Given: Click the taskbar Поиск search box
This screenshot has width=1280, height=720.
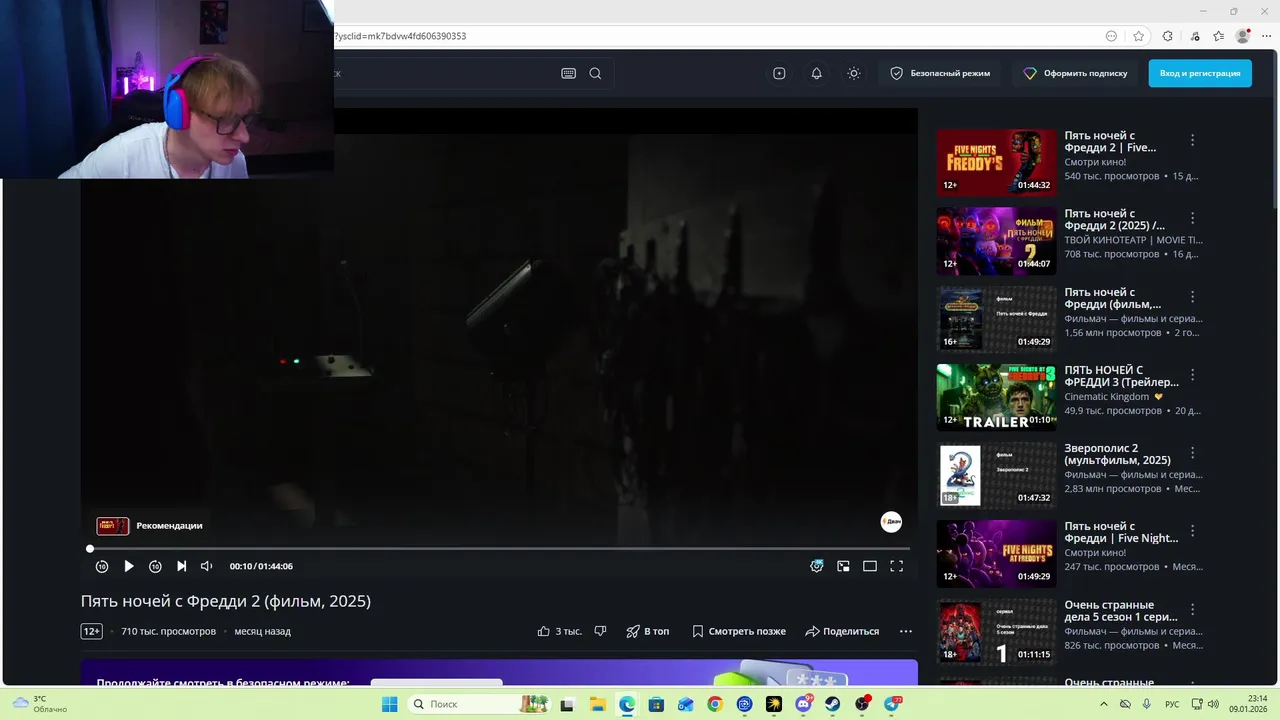Looking at the screenshot, I should tap(479, 704).
